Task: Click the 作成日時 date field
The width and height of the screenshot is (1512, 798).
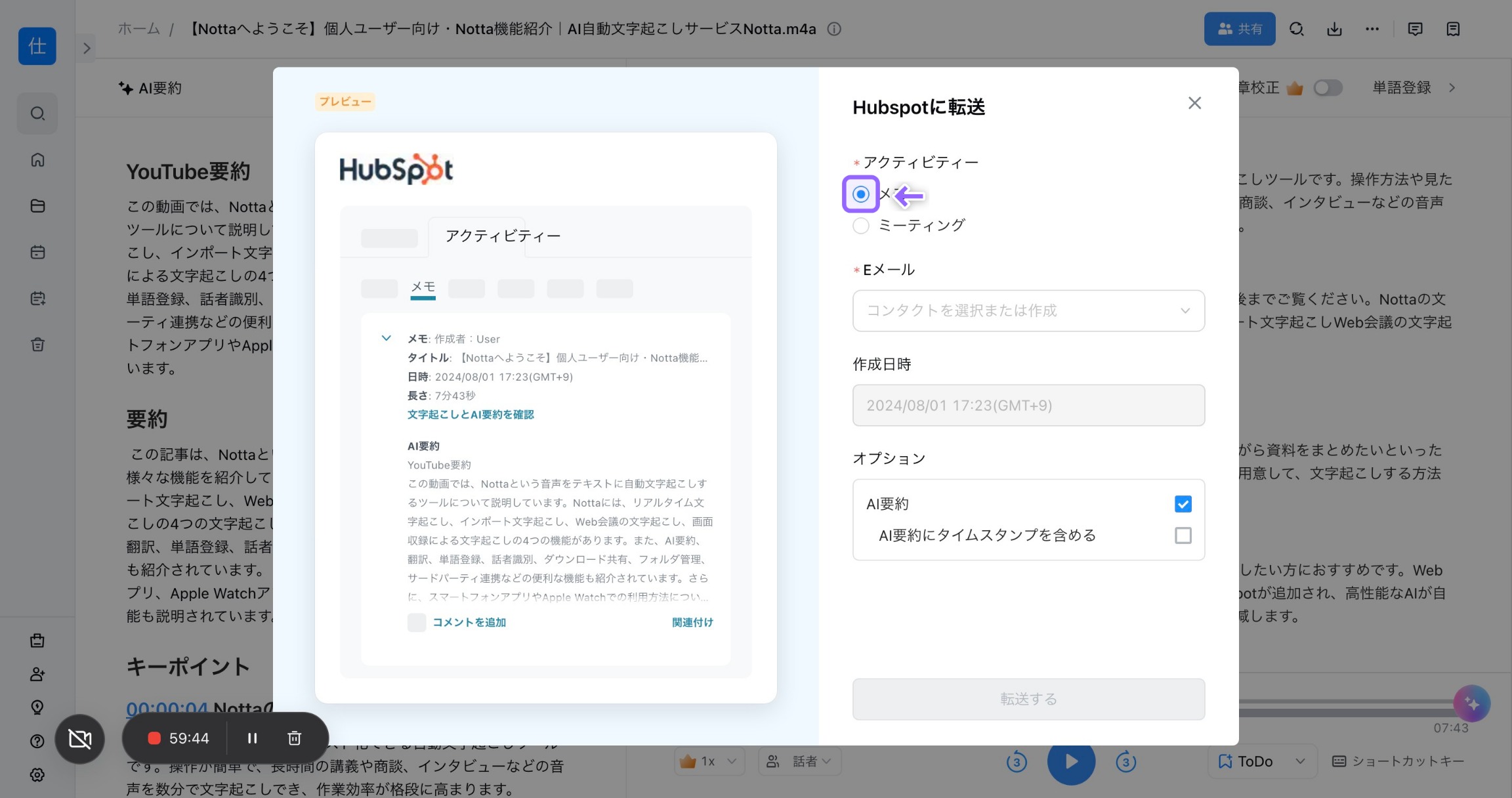Action: point(1028,405)
